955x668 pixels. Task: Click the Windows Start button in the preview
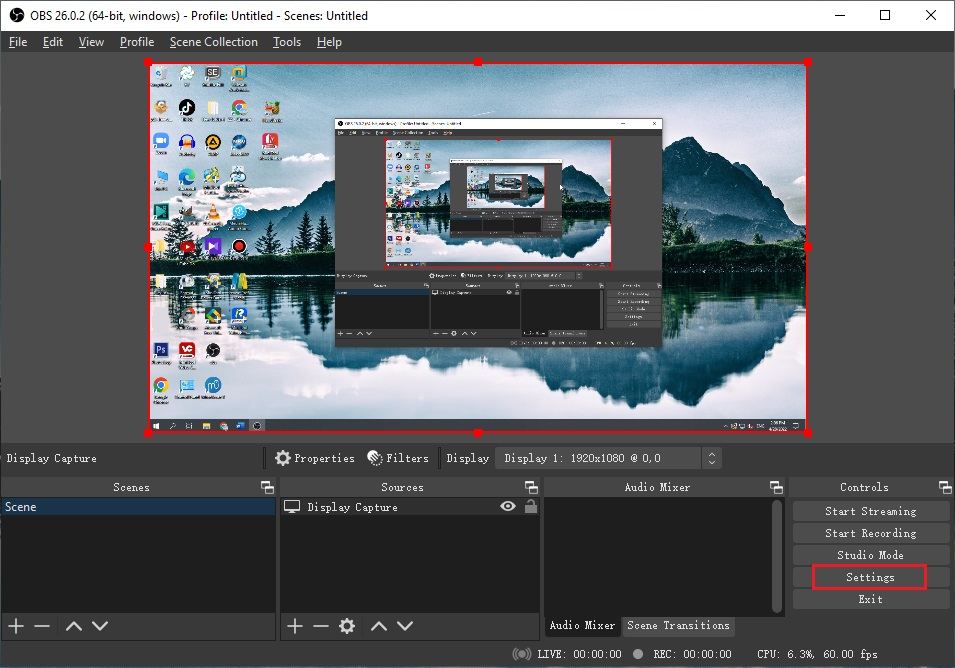point(157,426)
